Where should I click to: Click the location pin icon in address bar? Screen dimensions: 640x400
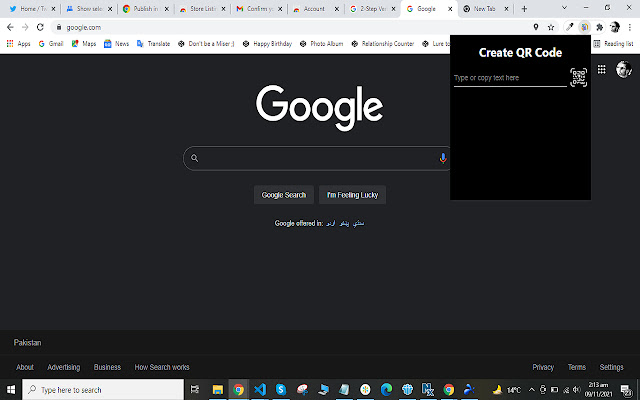point(536,27)
